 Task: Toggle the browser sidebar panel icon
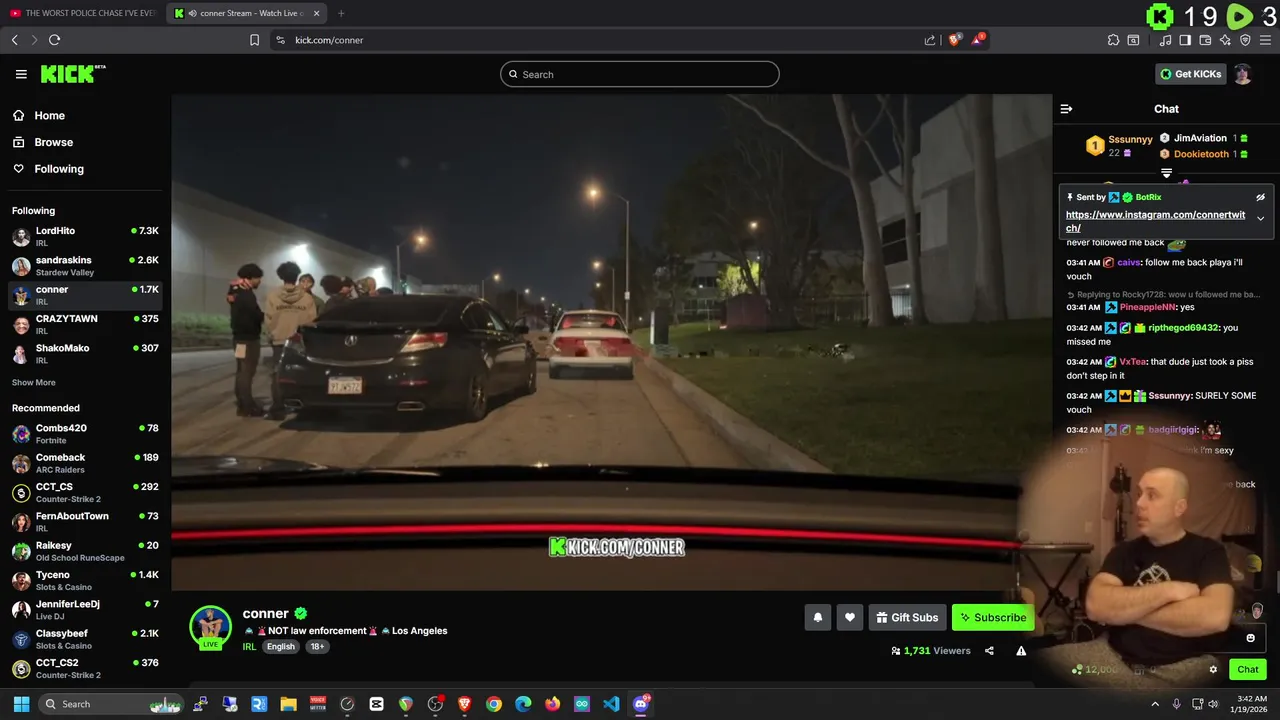pyautogui.click(x=1185, y=40)
